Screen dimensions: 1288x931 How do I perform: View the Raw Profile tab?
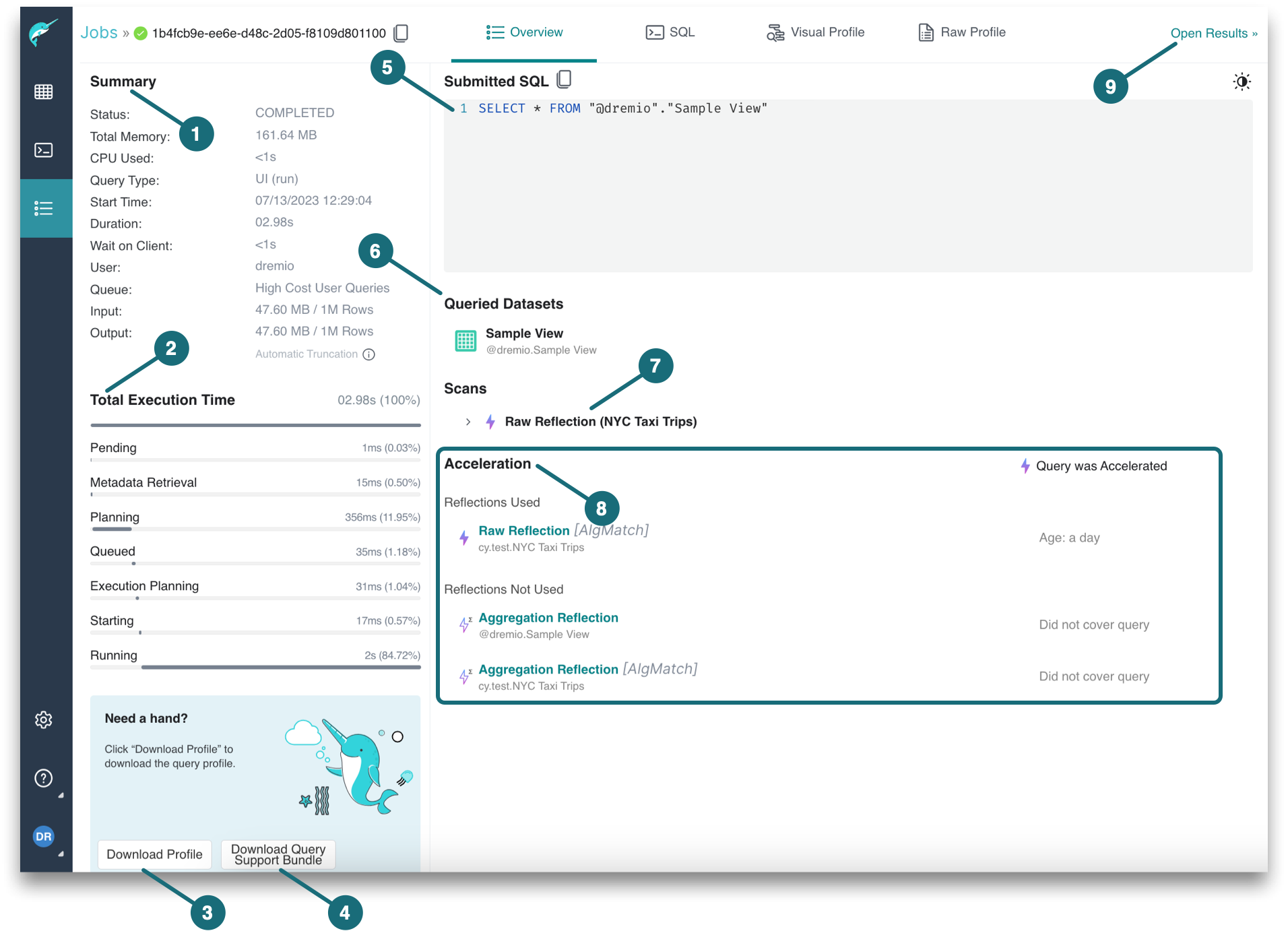pos(961,32)
